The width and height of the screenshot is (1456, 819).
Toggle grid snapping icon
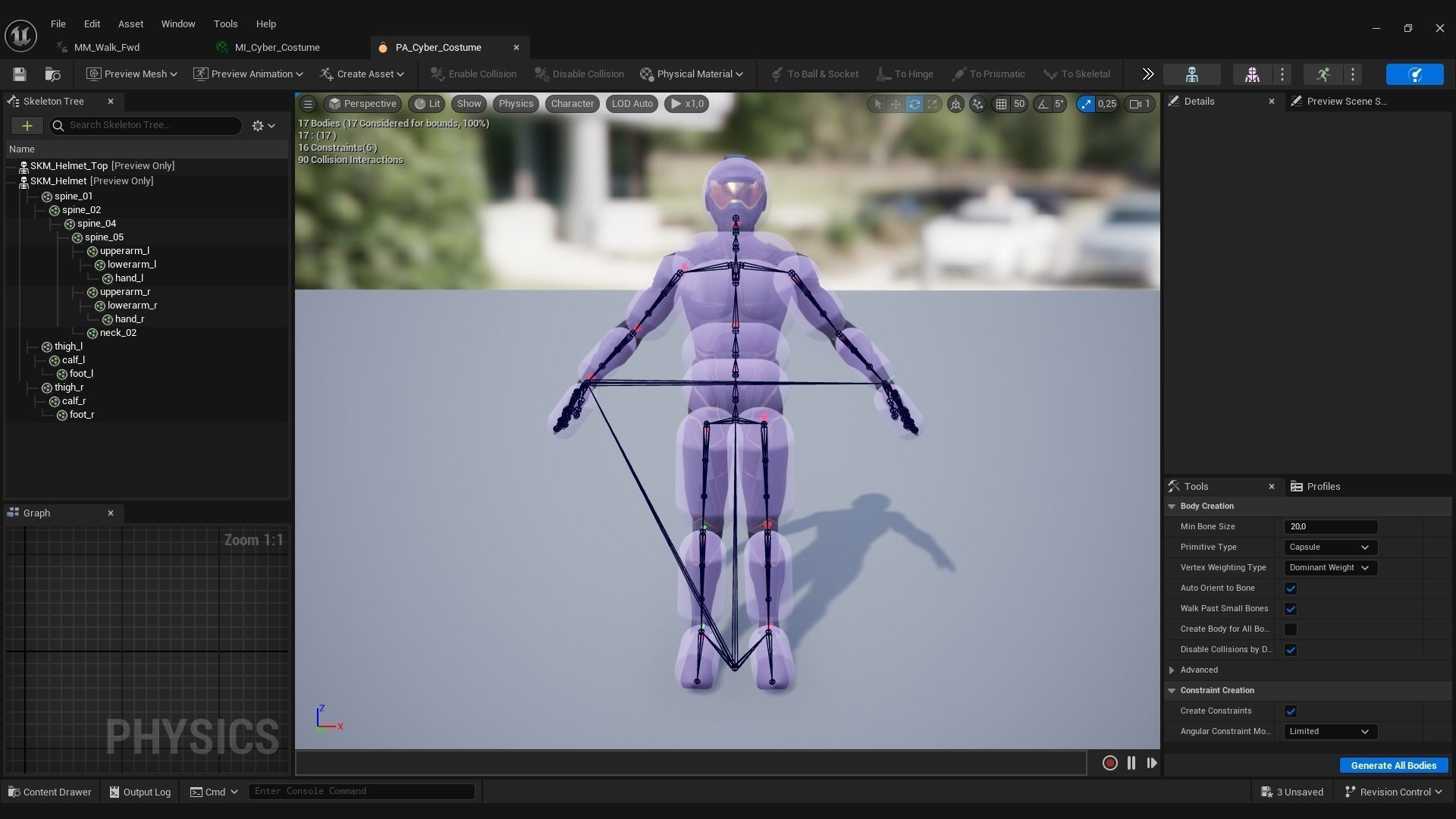coord(1001,104)
